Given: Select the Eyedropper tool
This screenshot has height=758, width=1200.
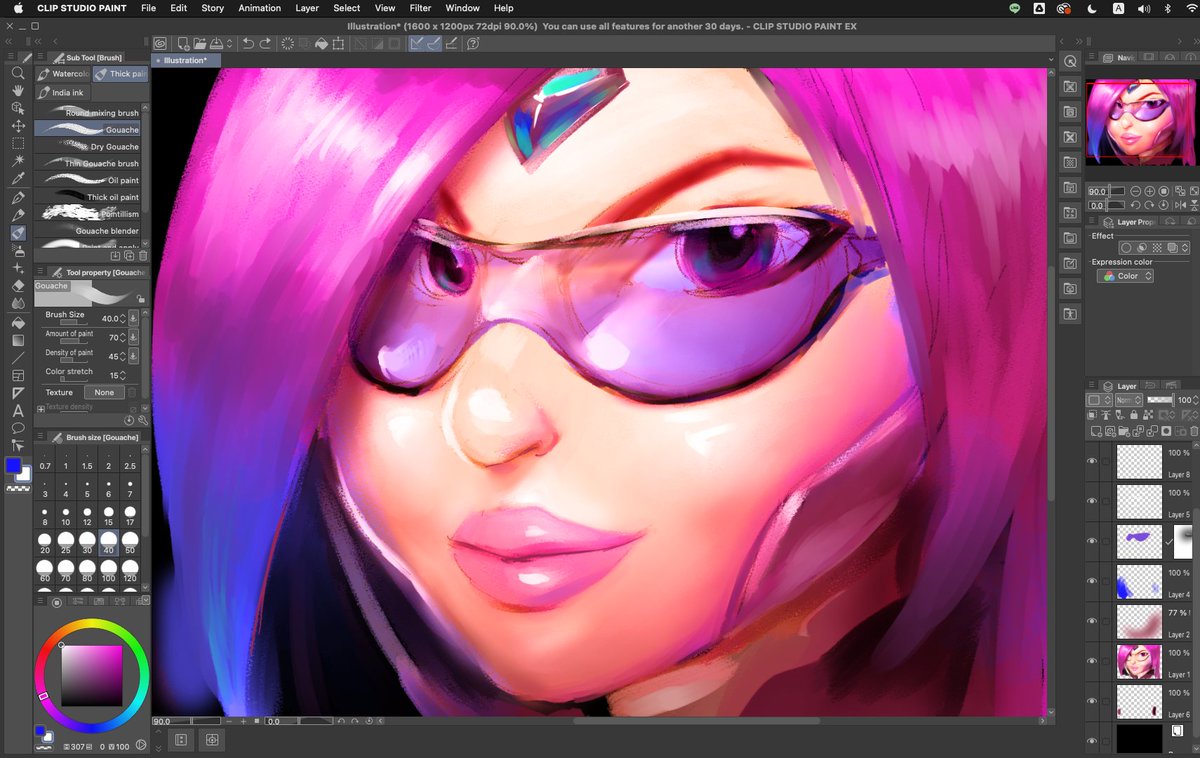Looking at the screenshot, I should (17, 178).
